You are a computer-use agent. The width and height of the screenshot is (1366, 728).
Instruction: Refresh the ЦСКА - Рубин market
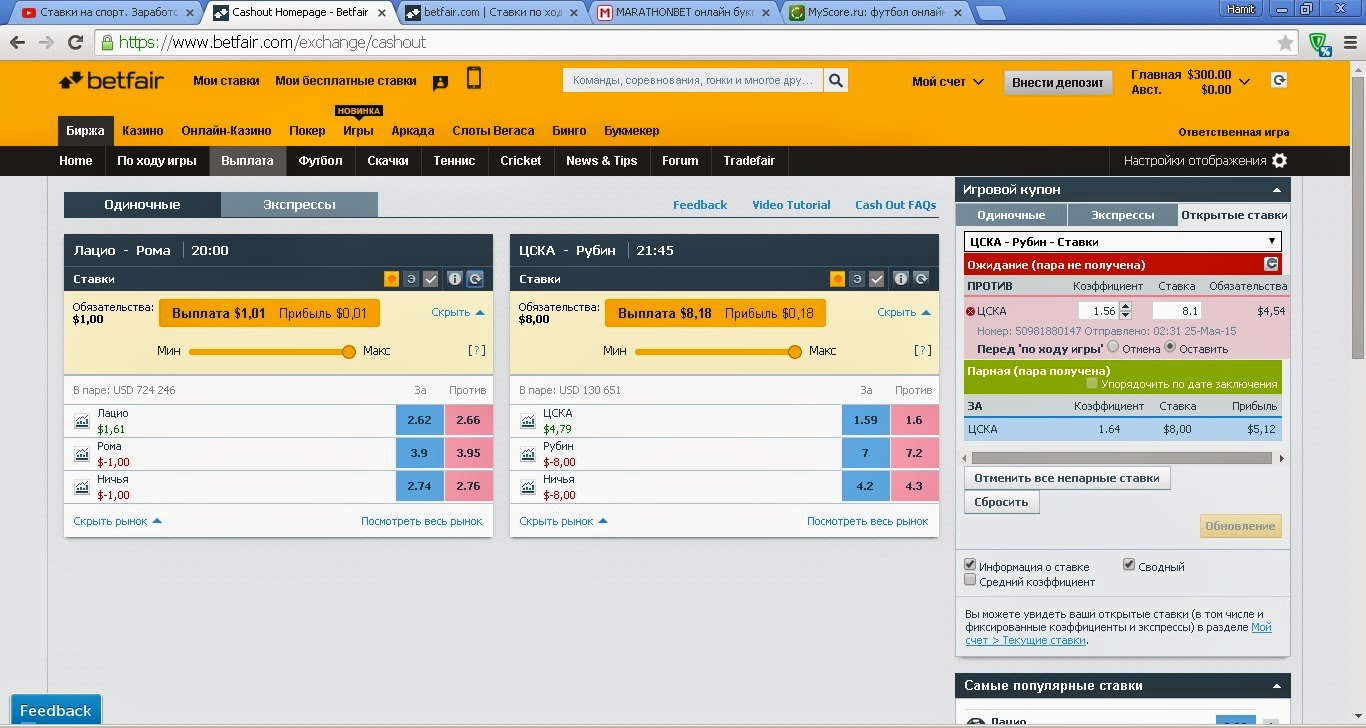click(921, 279)
